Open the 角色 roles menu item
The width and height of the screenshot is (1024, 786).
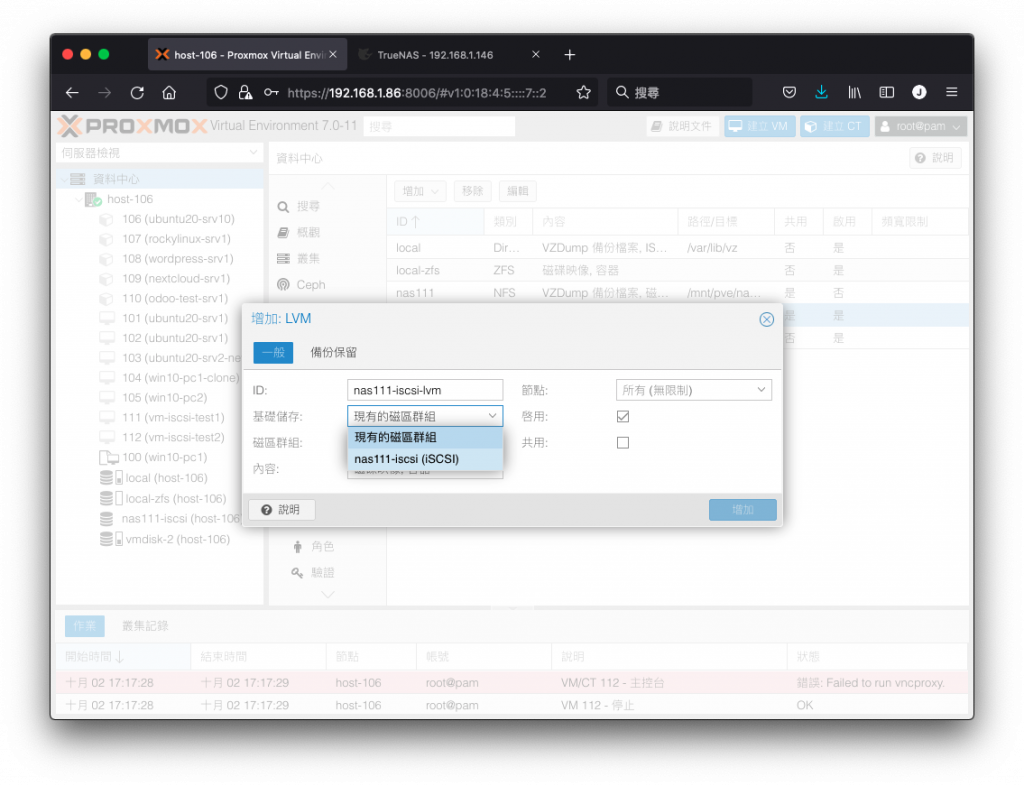[322, 546]
